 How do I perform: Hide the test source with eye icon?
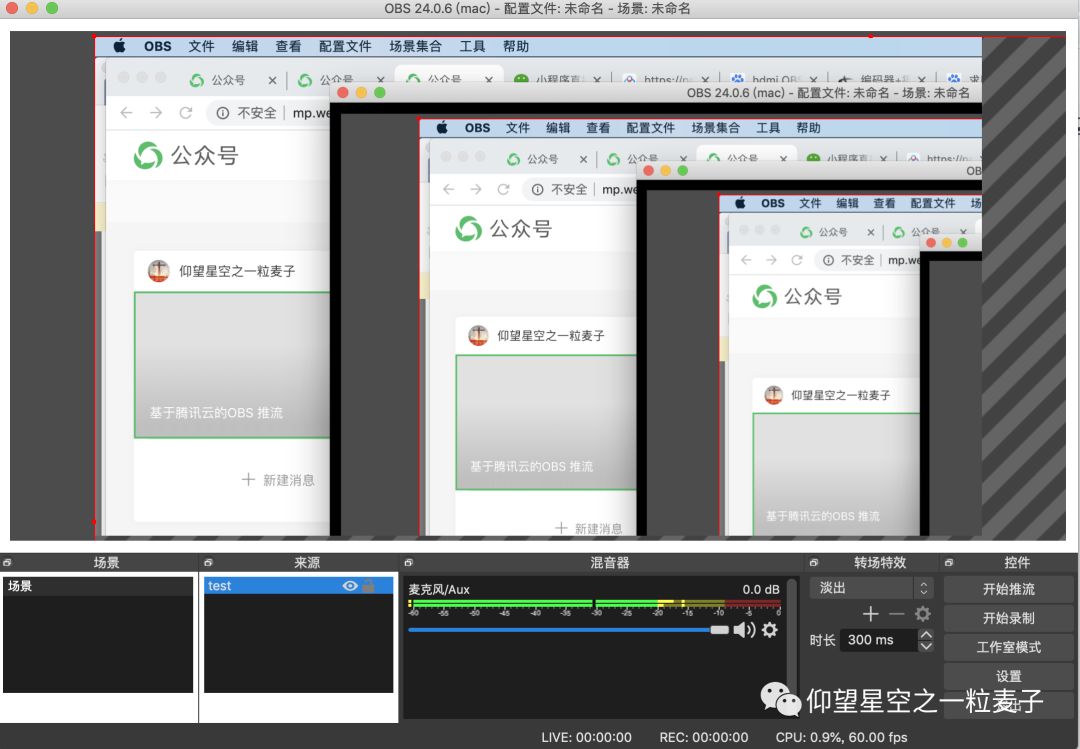(350, 586)
